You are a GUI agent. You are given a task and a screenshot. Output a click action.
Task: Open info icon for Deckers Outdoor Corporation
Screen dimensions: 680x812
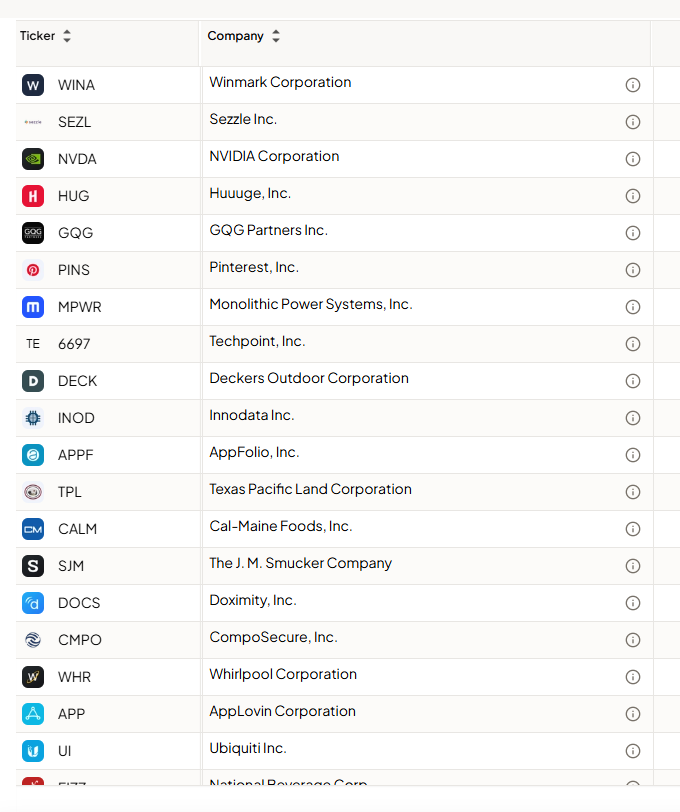click(633, 381)
